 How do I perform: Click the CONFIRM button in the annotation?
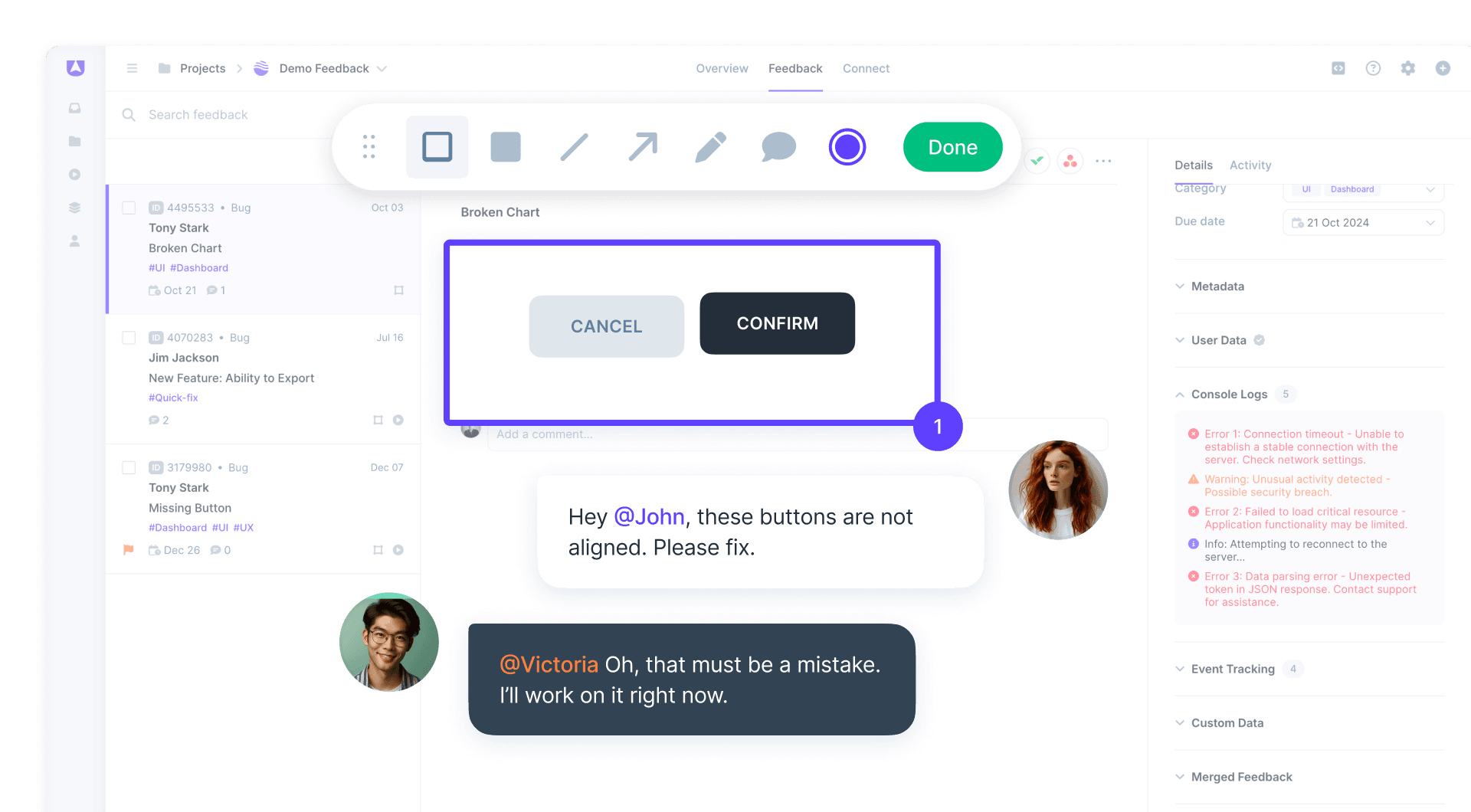click(776, 323)
